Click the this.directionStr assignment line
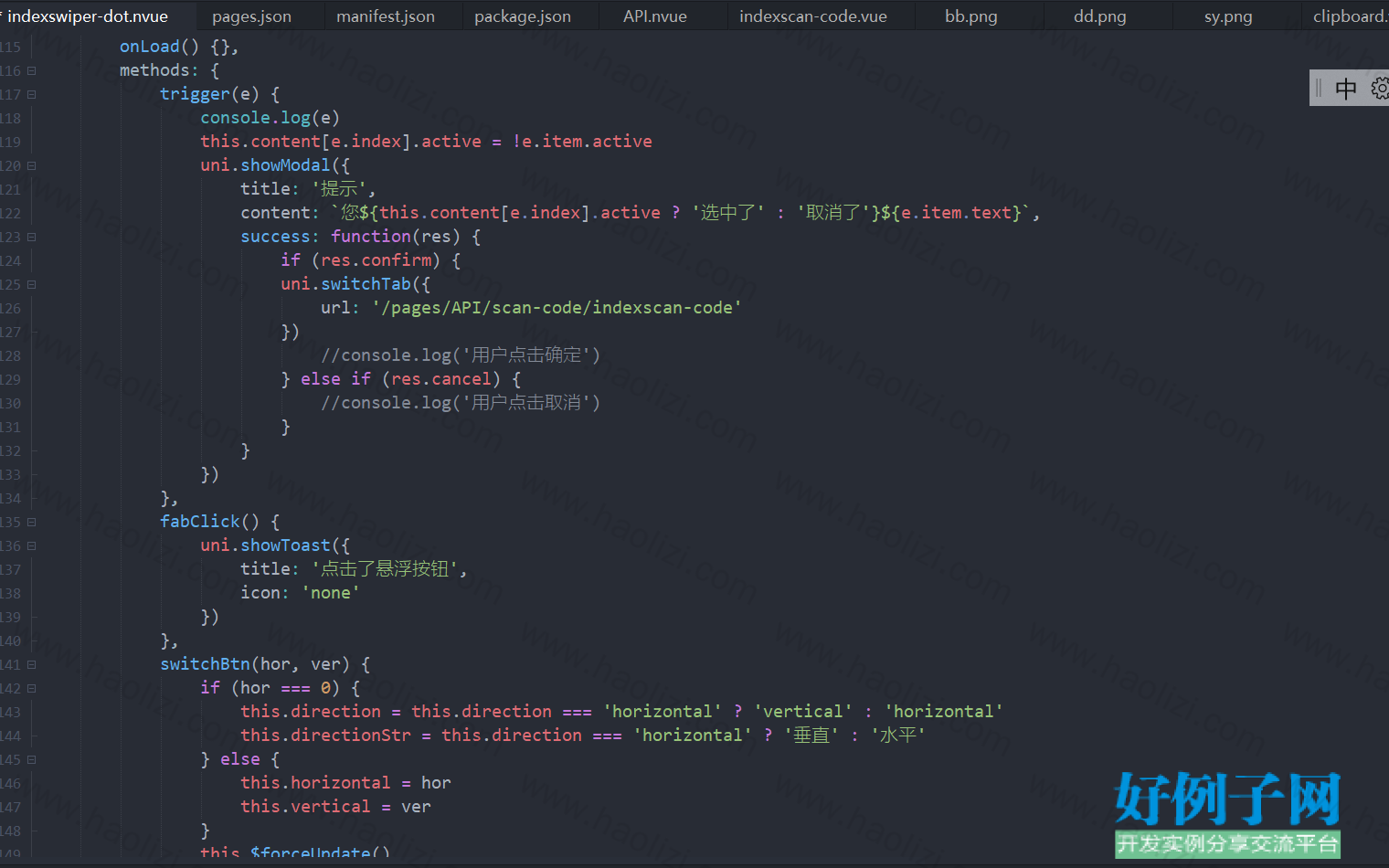This screenshot has width=1389, height=868. click(x=583, y=736)
